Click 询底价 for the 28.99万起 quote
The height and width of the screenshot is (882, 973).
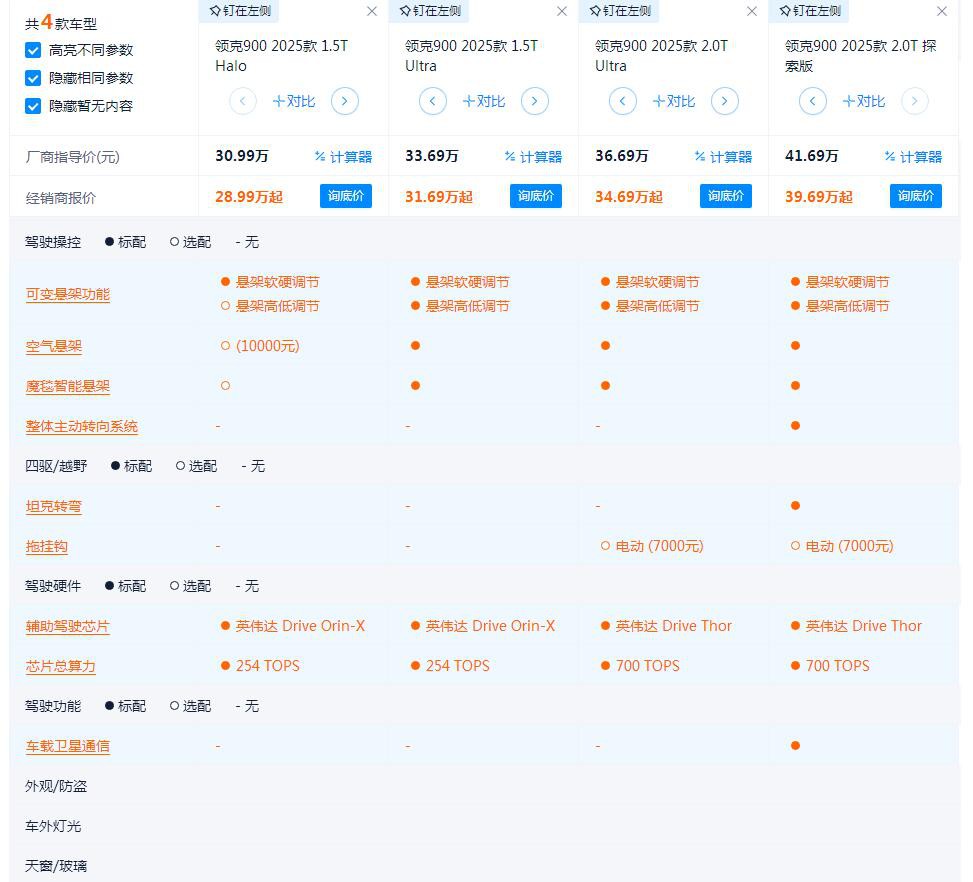click(x=346, y=196)
